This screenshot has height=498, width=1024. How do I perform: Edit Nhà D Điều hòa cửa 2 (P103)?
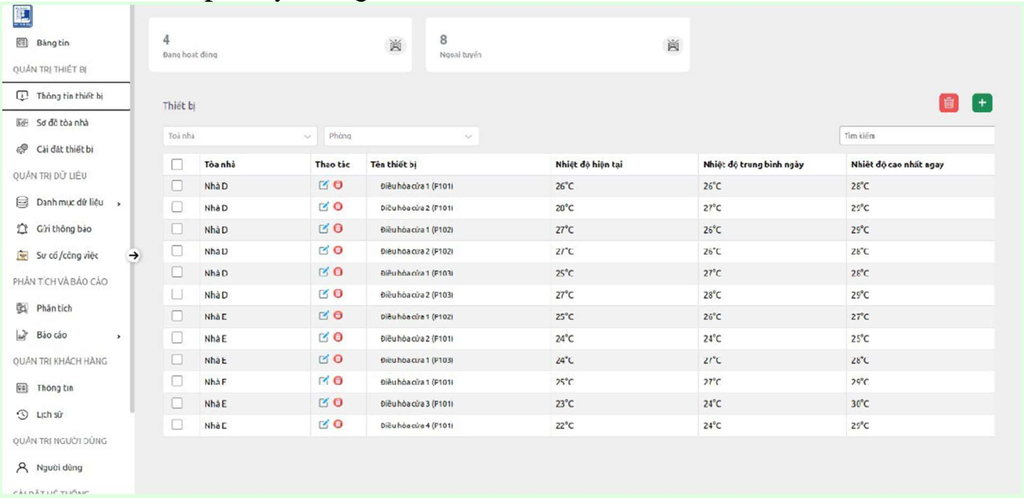pos(323,294)
